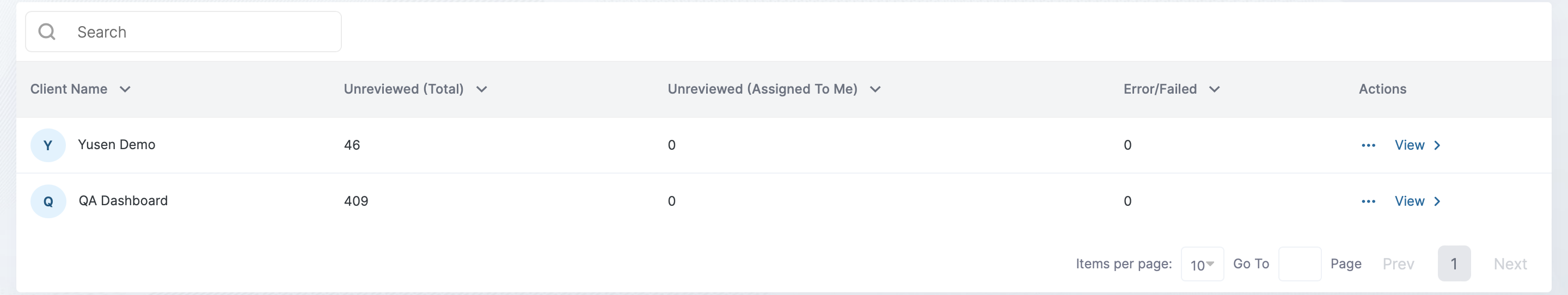View the QA Dashboard client

click(1409, 201)
